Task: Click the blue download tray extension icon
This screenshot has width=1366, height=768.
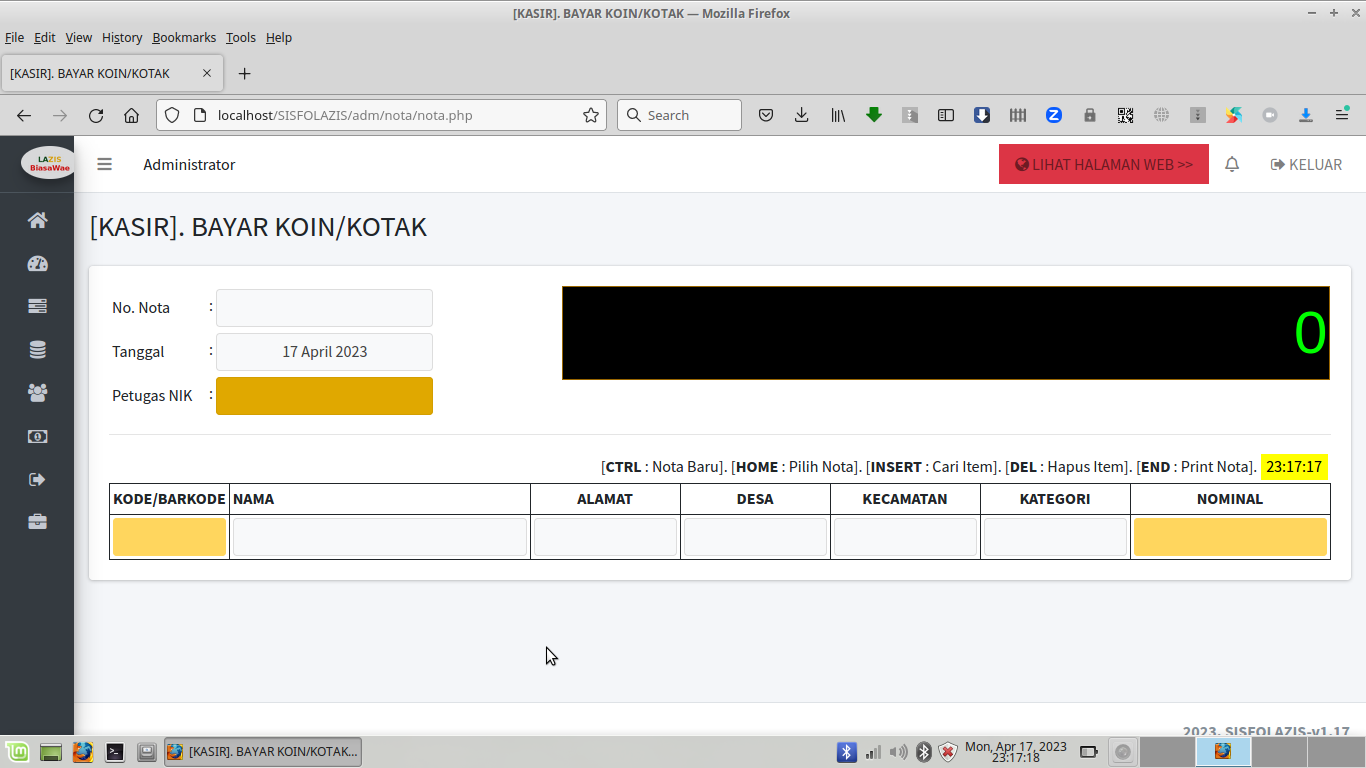Action: point(1306,115)
